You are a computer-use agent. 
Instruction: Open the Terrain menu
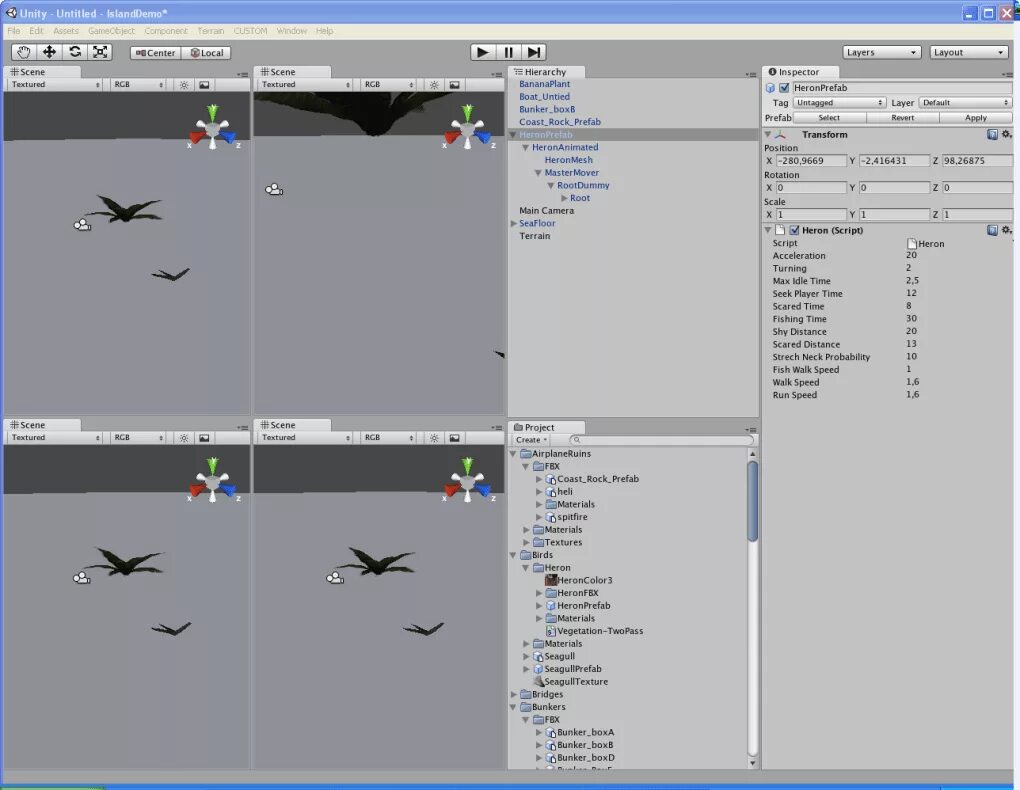pyautogui.click(x=211, y=31)
